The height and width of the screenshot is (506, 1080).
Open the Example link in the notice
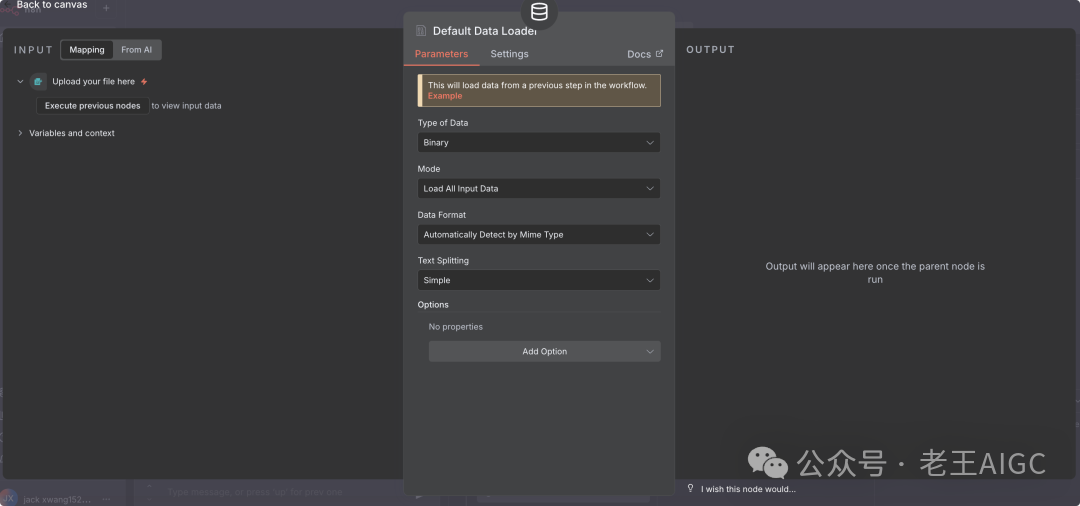click(445, 96)
